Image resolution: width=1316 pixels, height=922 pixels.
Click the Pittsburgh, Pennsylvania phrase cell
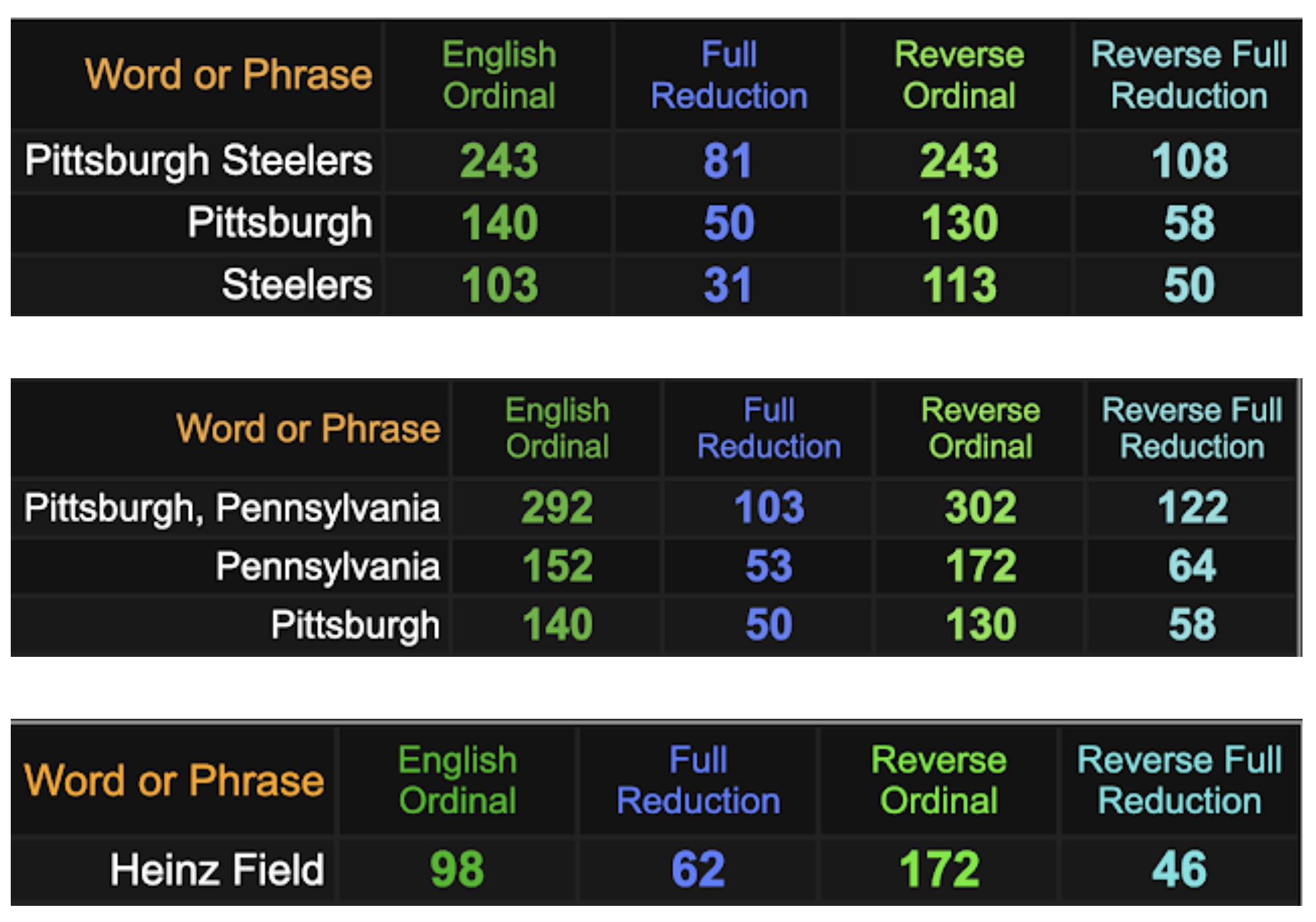click(x=232, y=508)
